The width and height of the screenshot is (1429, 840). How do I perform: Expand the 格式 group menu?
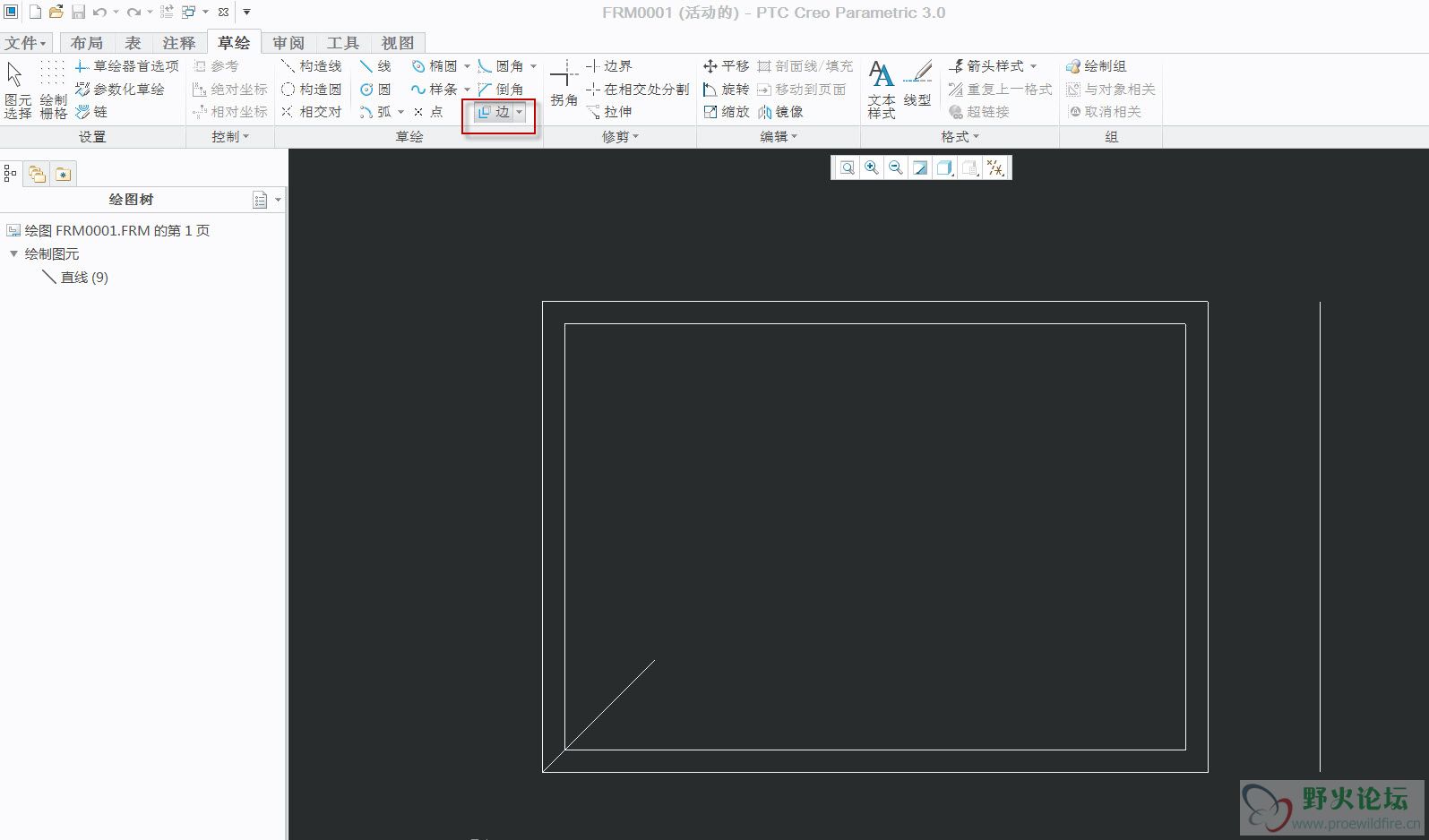pos(960,137)
